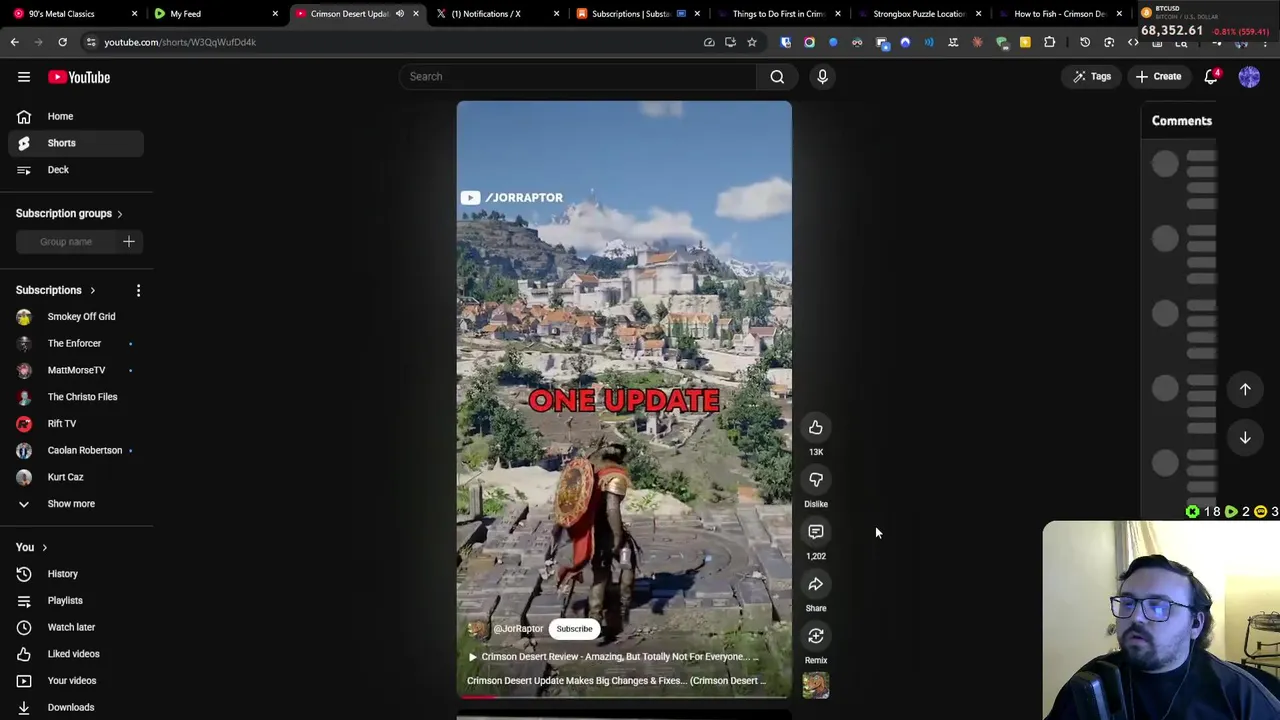
Task: Go to the previous short with the up arrow
Action: [1245, 389]
